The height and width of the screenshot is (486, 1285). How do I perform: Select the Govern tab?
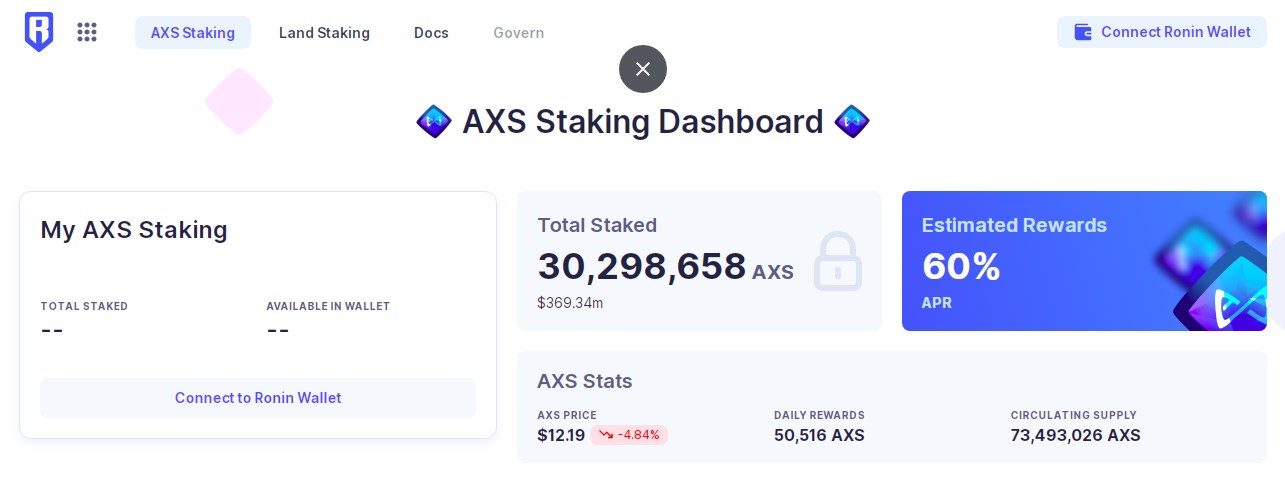(519, 32)
